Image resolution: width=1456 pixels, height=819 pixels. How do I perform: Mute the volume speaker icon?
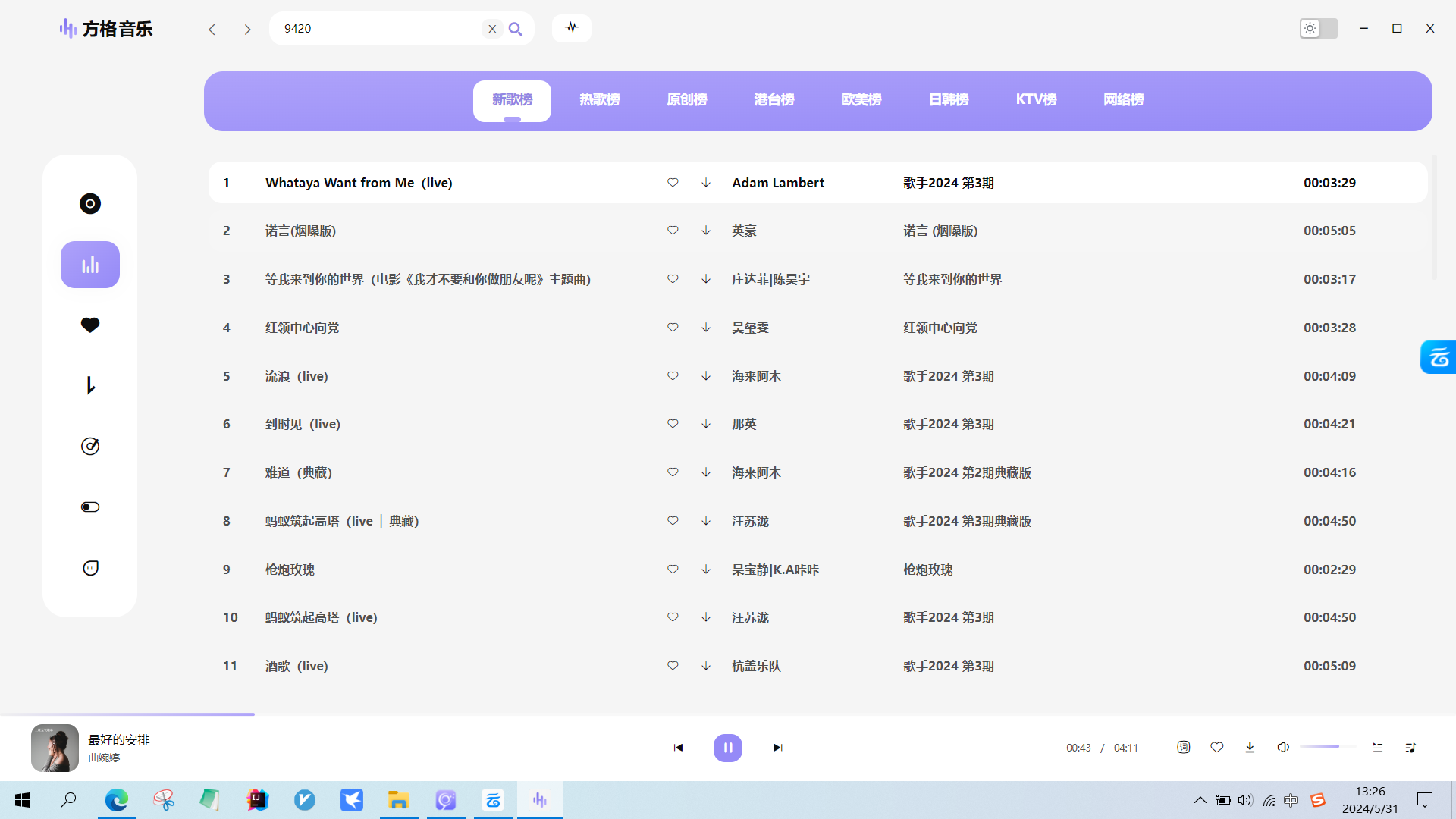[1282, 747]
